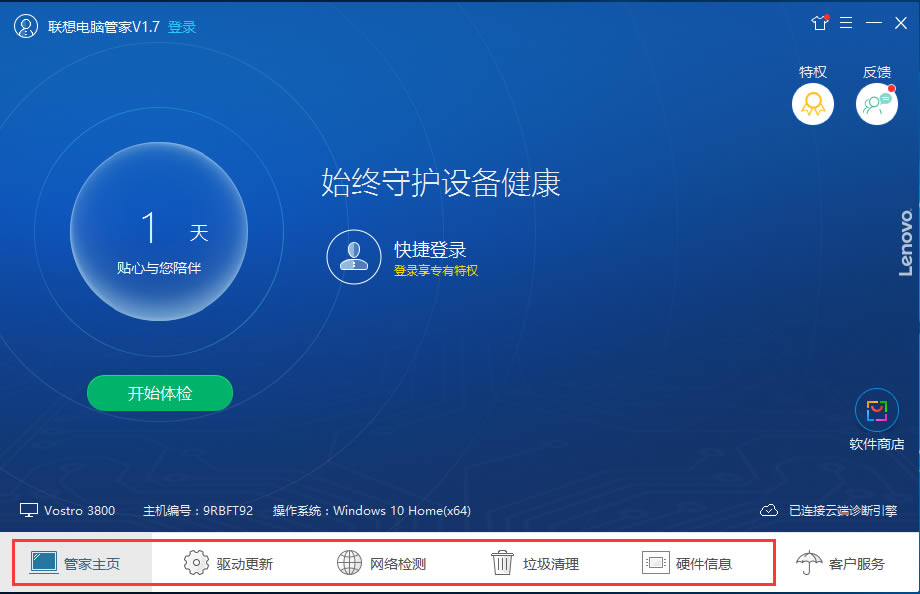Viewport: 920px width, 594px height.
Task: Click the user avatar icon in title bar
Action: pos(26,27)
